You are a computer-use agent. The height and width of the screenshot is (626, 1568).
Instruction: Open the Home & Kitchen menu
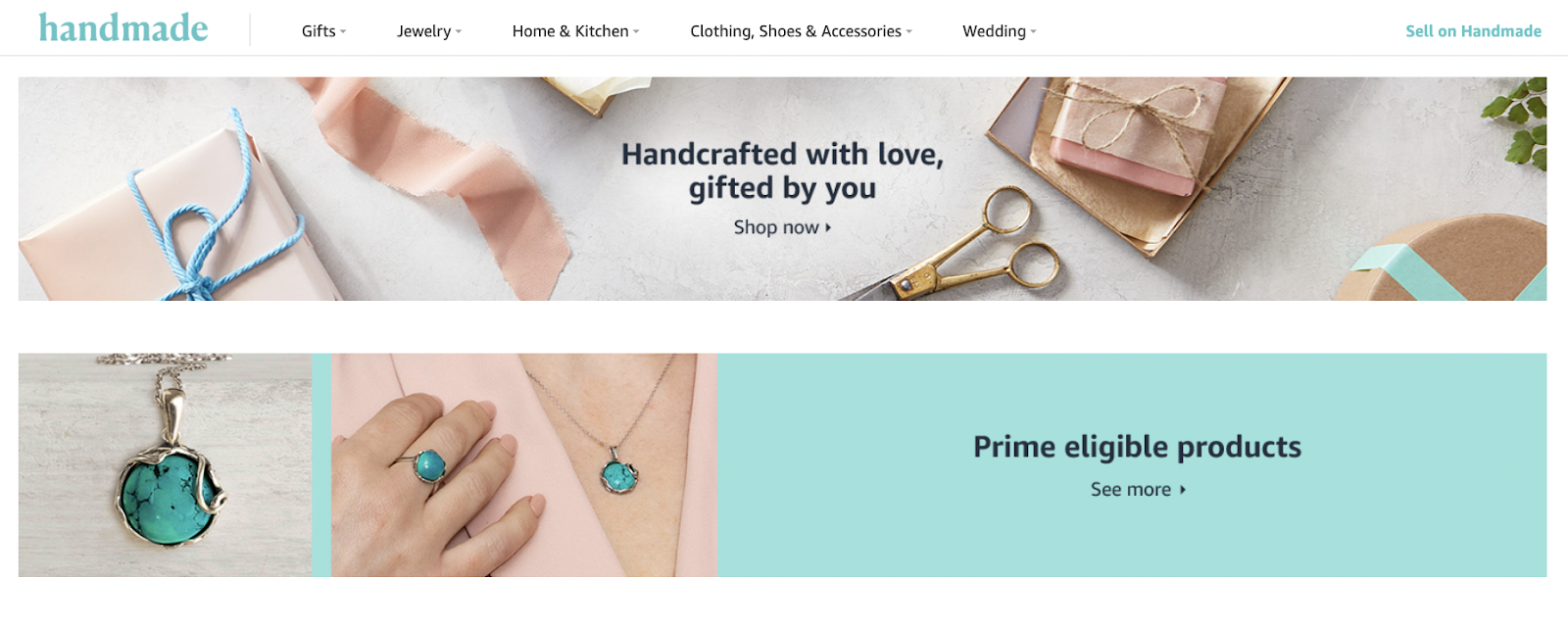click(x=575, y=31)
